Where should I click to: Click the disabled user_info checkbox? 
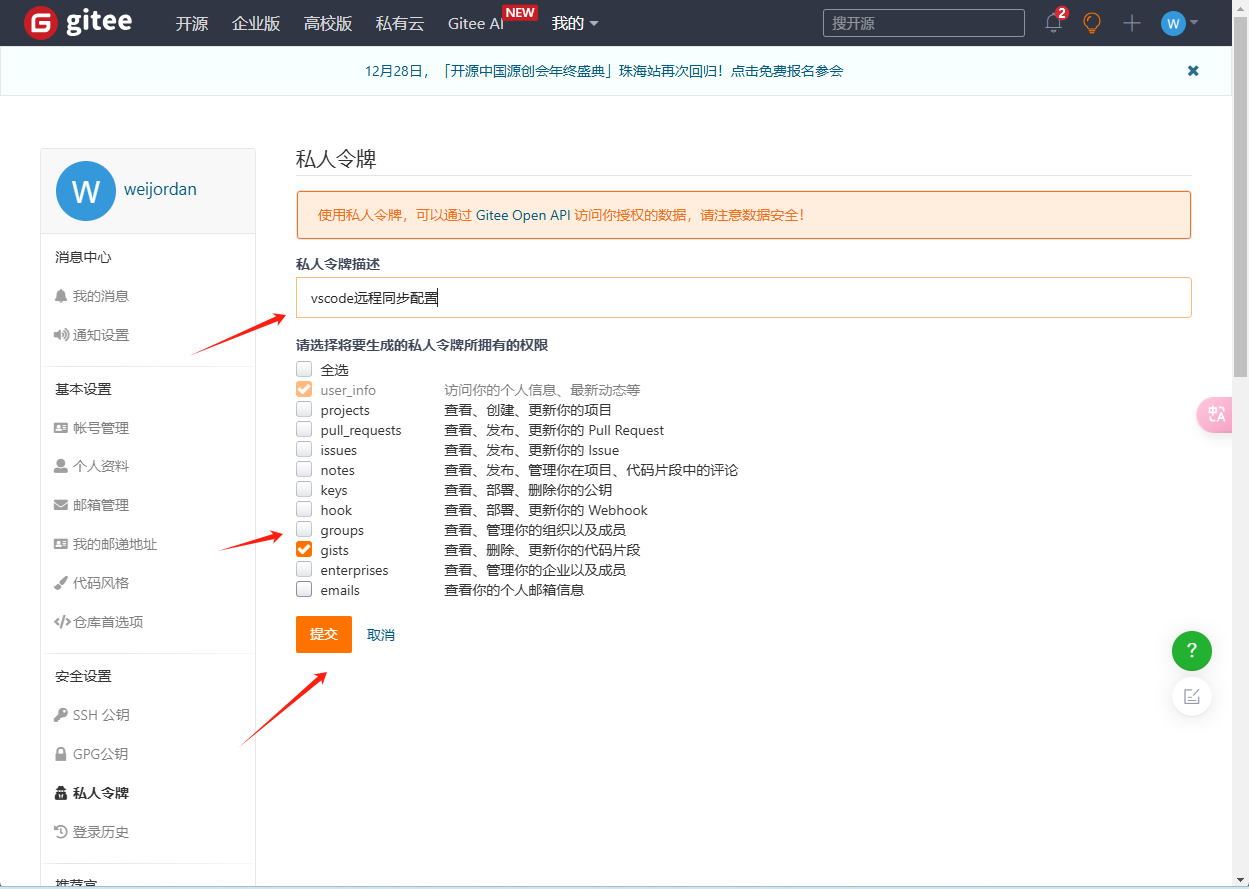click(x=304, y=389)
